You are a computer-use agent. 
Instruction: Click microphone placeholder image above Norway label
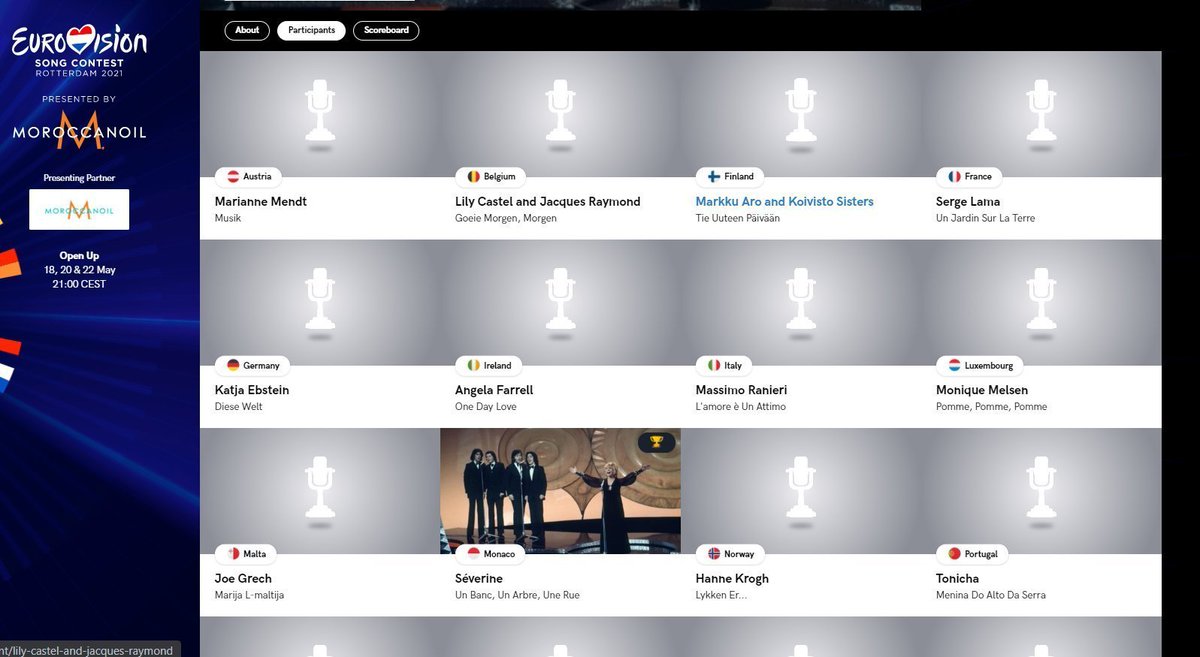click(x=801, y=491)
